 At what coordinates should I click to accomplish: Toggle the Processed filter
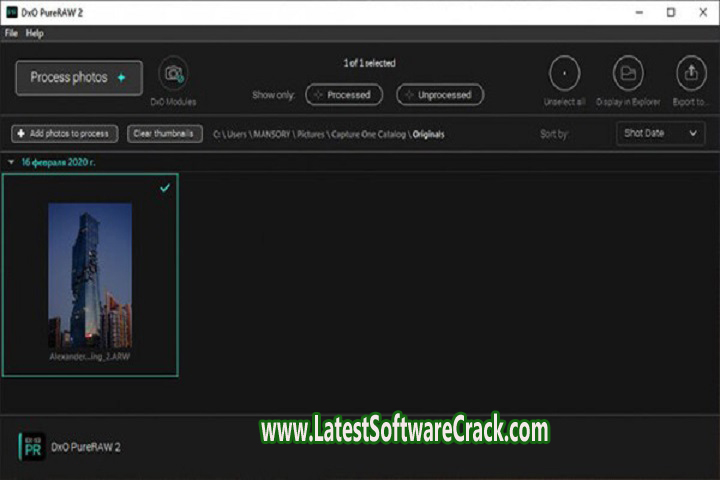tap(343, 95)
